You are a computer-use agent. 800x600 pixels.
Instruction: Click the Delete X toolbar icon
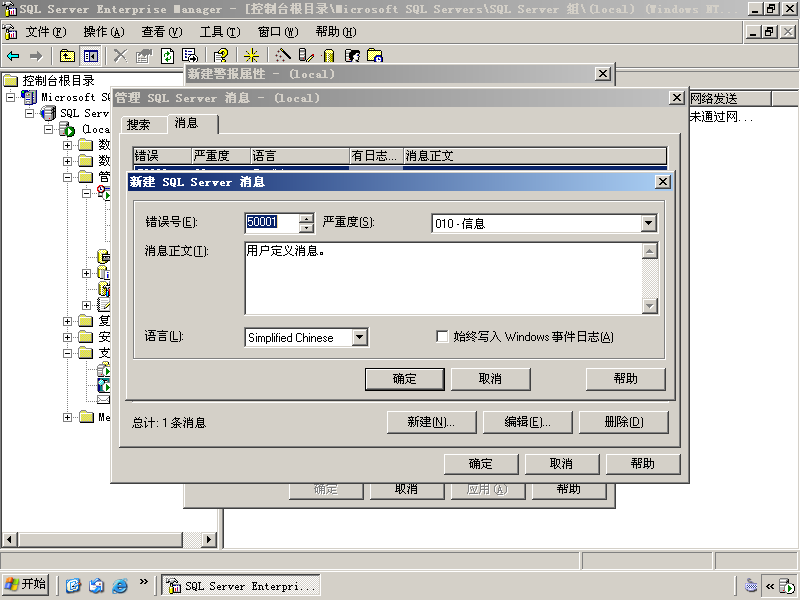point(120,56)
